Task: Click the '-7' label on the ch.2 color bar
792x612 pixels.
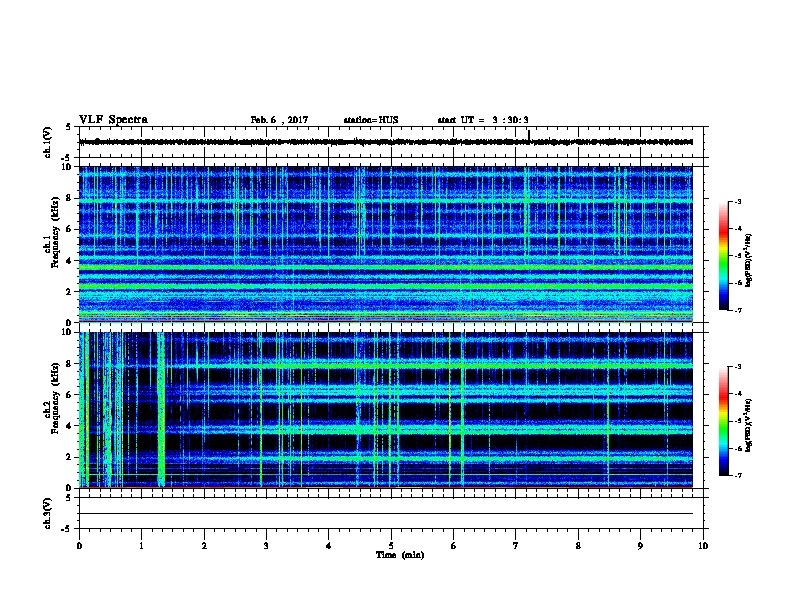Action: (737, 475)
